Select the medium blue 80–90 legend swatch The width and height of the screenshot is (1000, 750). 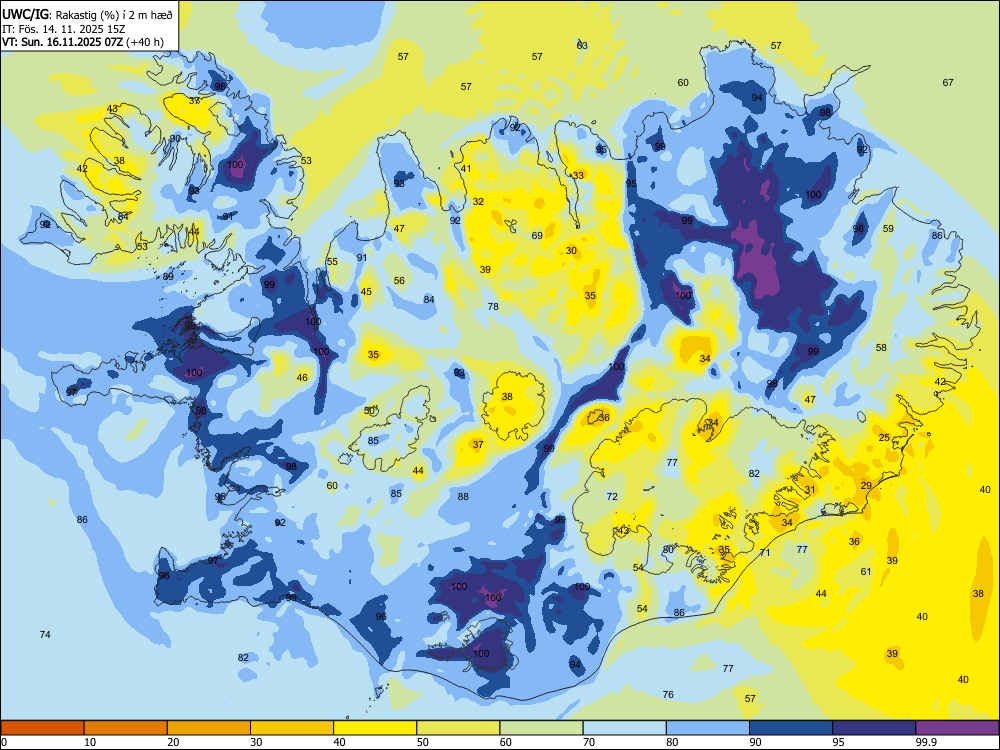pyautogui.click(x=708, y=728)
